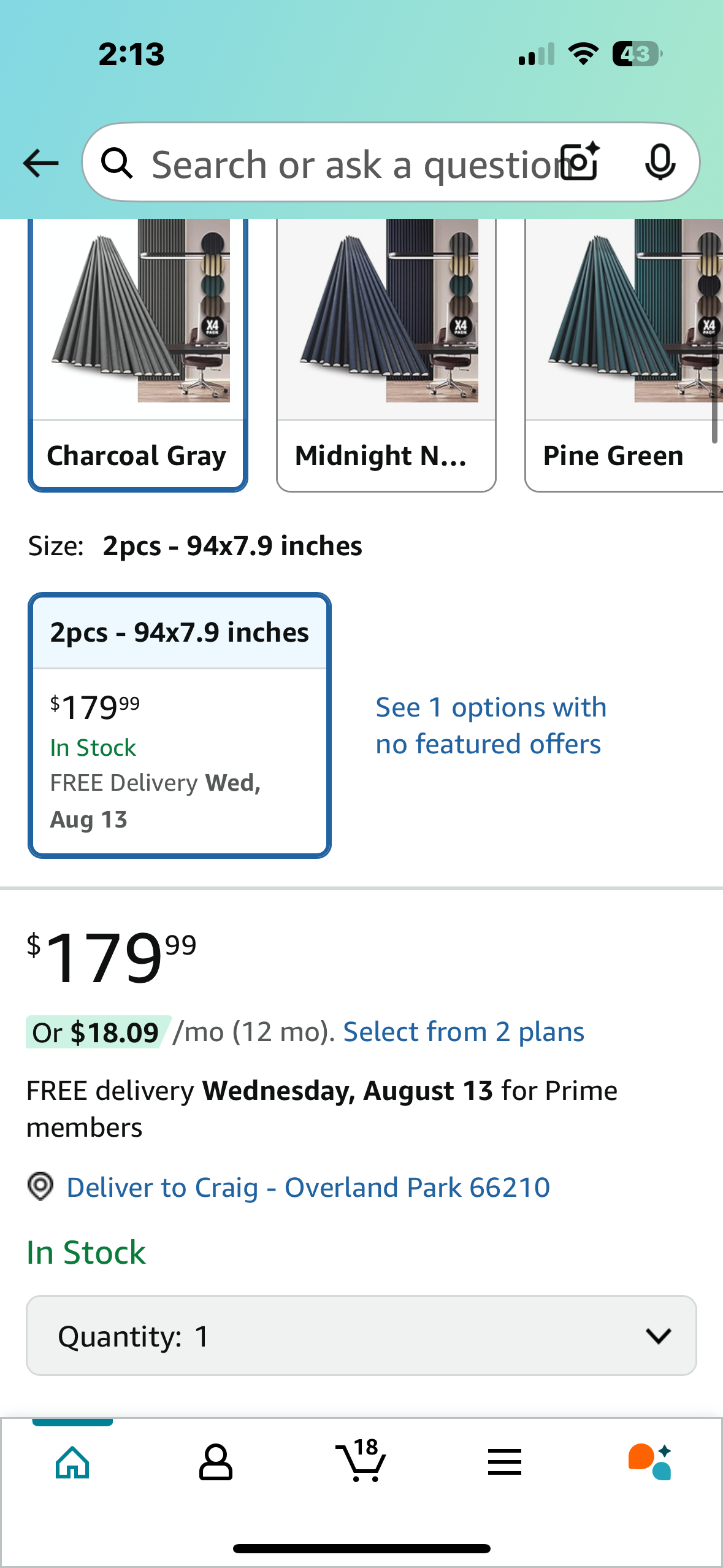Screen dimensions: 723x1568
Task: Change Deliver to Craig - Overland Park address
Action: 308,1187
